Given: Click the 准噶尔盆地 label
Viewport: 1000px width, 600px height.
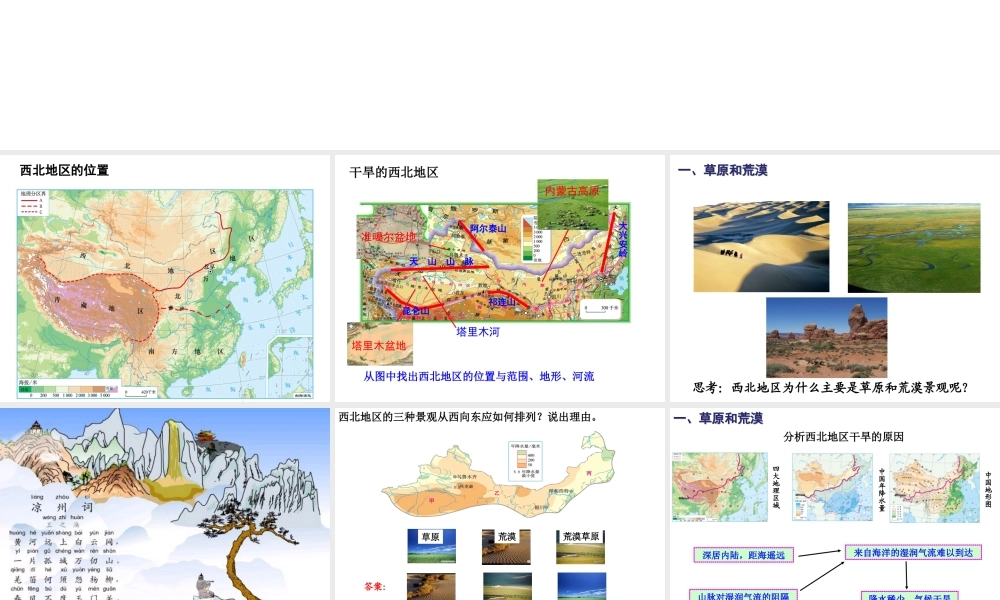Looking at the screenshot, I should coord(388,237).
